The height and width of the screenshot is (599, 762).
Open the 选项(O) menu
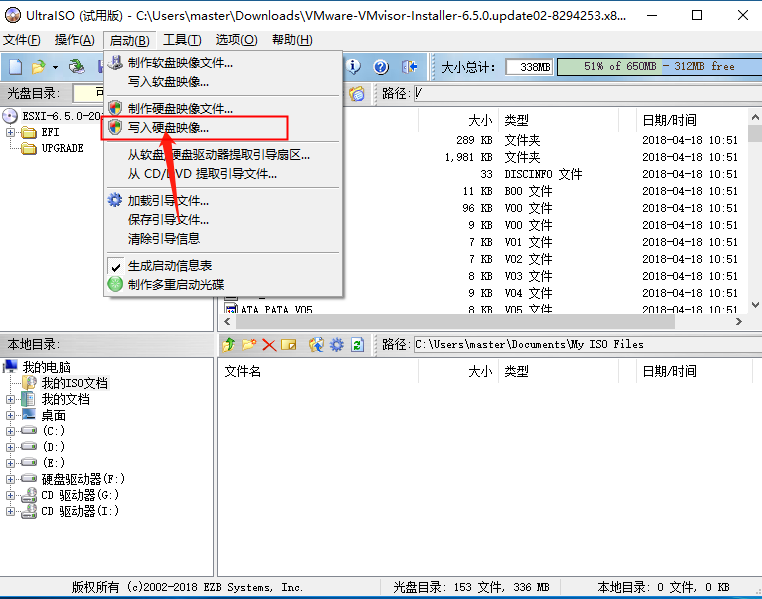point(236,40)
